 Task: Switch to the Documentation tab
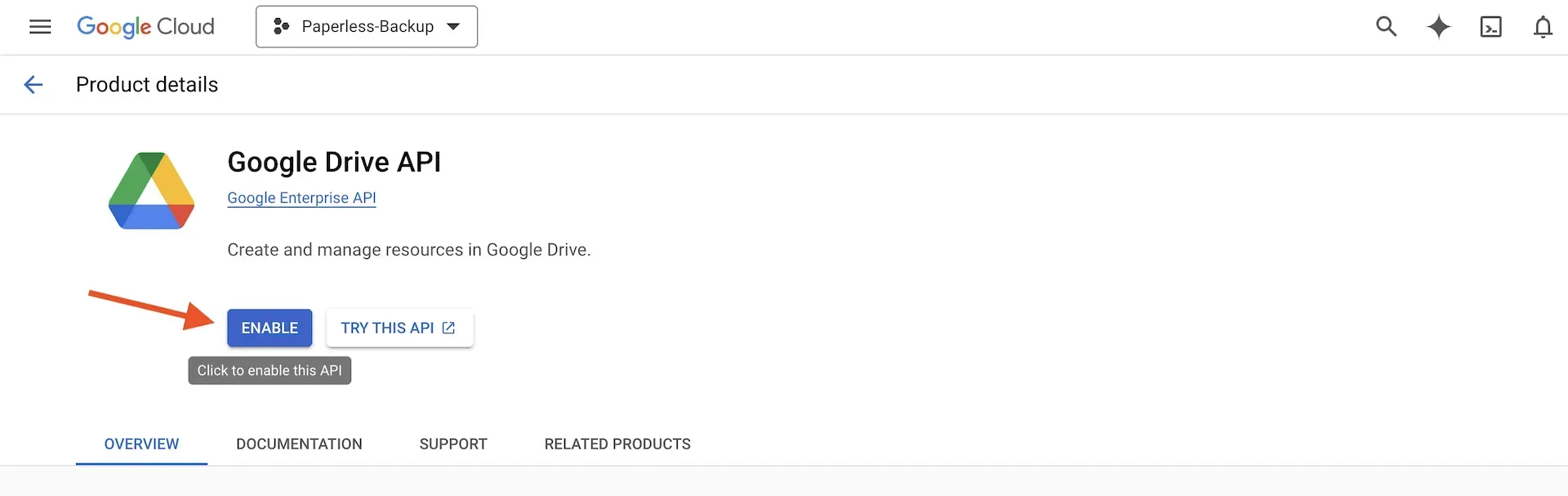tap(299, 444)
